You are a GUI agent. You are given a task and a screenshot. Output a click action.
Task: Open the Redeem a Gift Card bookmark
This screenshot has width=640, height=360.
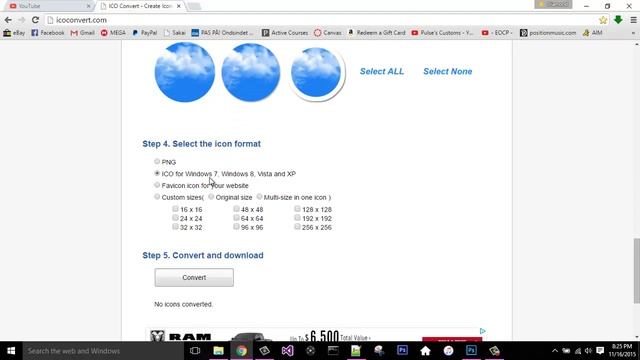click(x=376, y=33)
